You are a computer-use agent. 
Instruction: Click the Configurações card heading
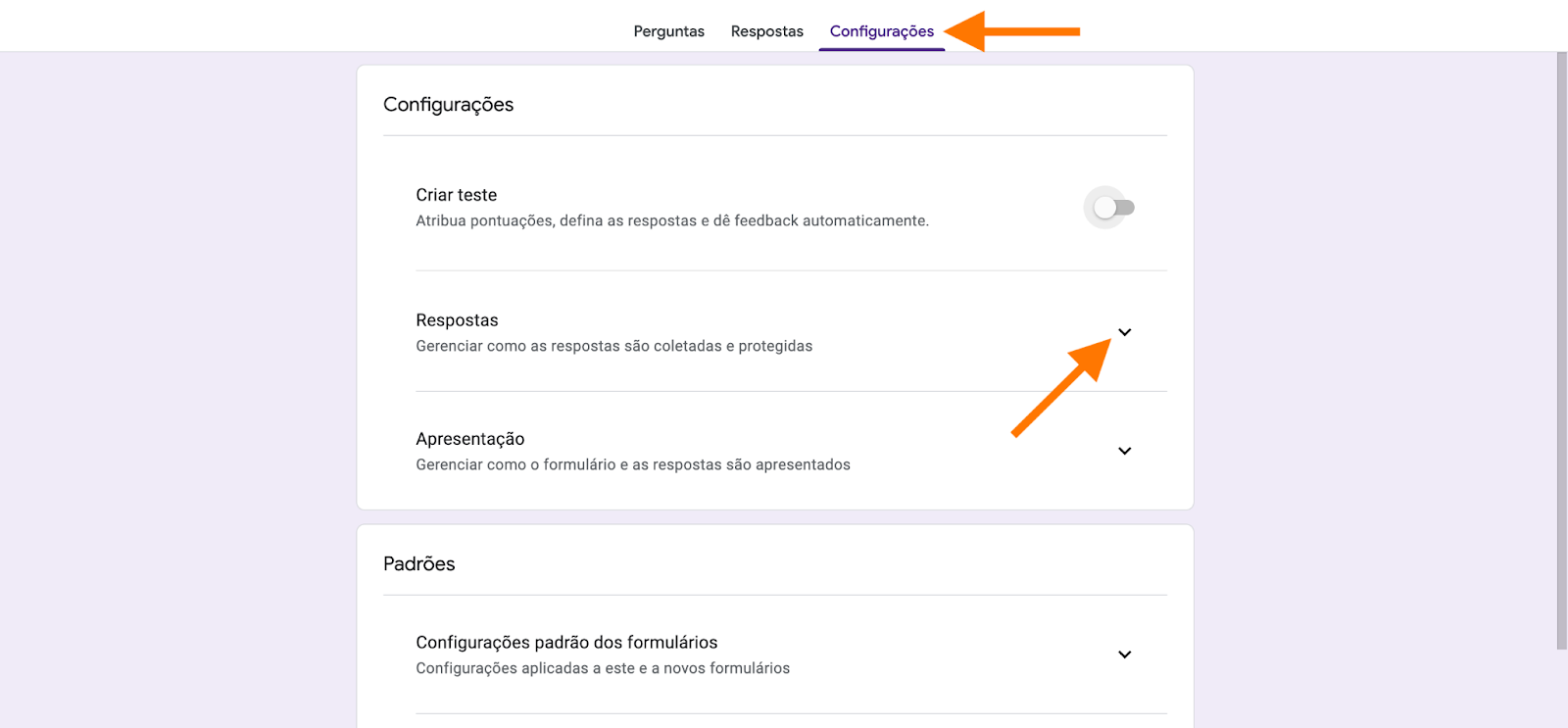[448, 105]
